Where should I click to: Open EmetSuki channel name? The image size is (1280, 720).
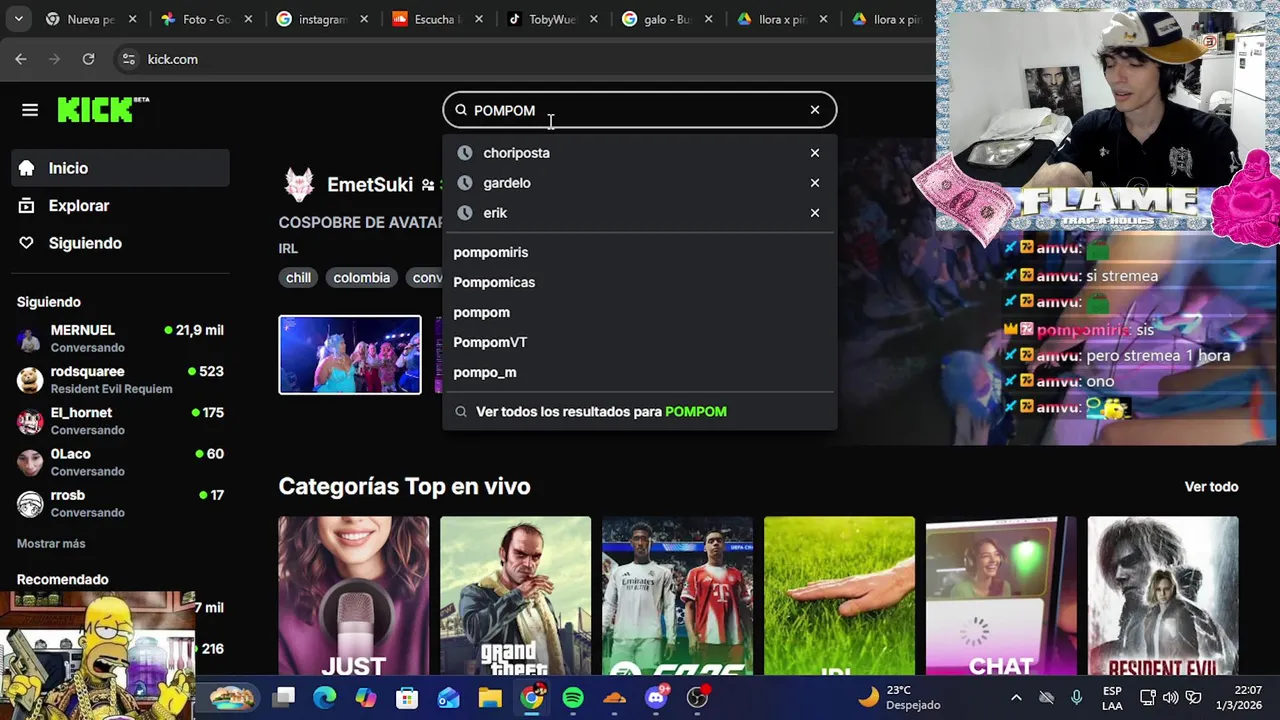click(370, 185)
